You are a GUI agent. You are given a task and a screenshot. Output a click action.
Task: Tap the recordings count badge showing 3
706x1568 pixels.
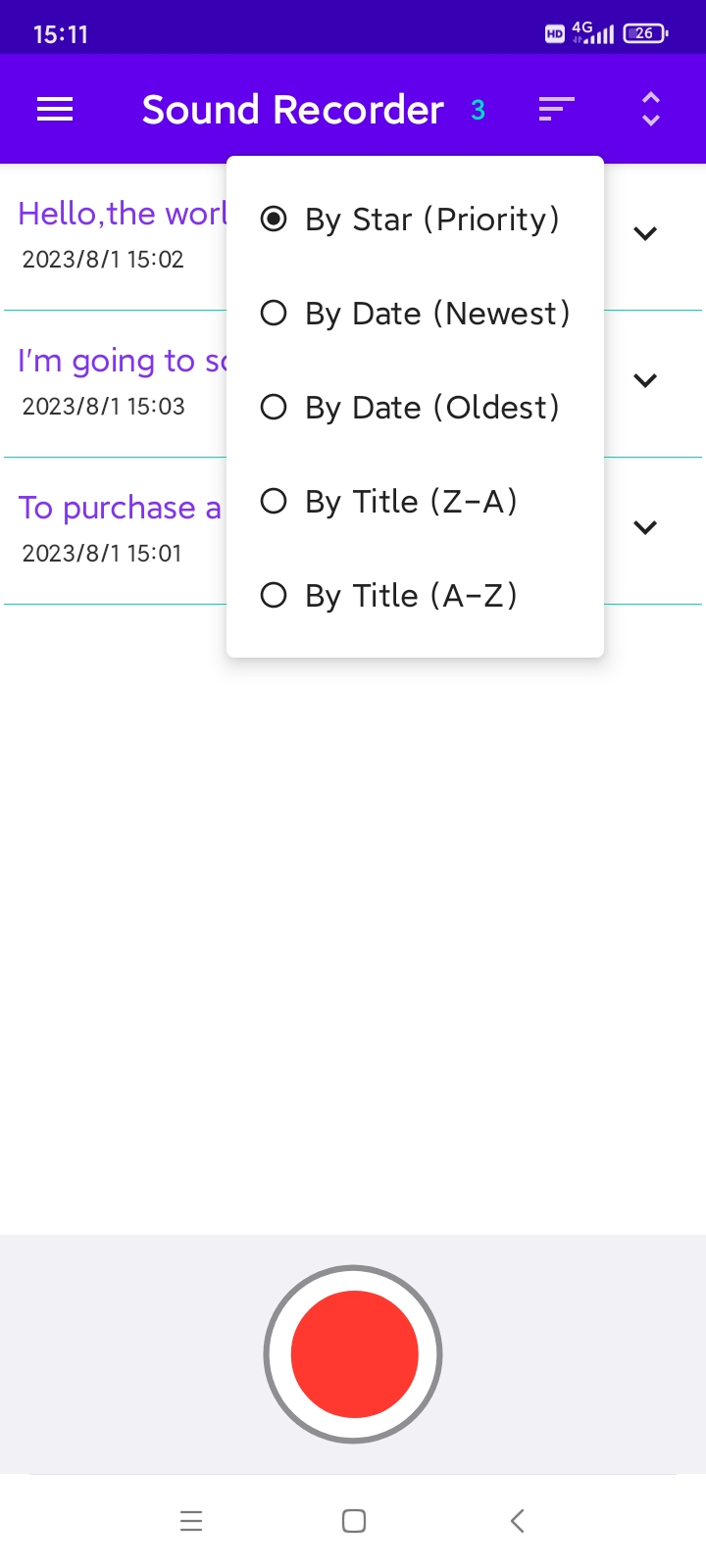click(x=479, y=110)
